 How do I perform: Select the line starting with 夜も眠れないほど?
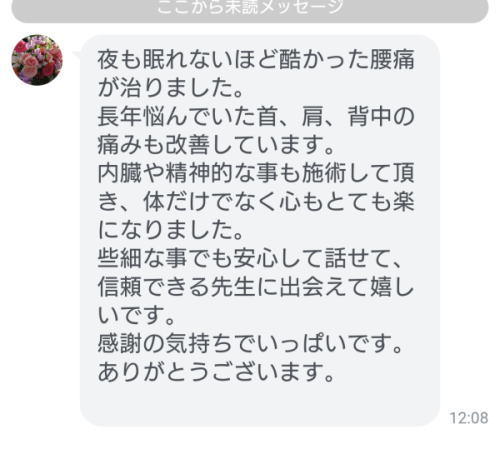tap(256, 59)
